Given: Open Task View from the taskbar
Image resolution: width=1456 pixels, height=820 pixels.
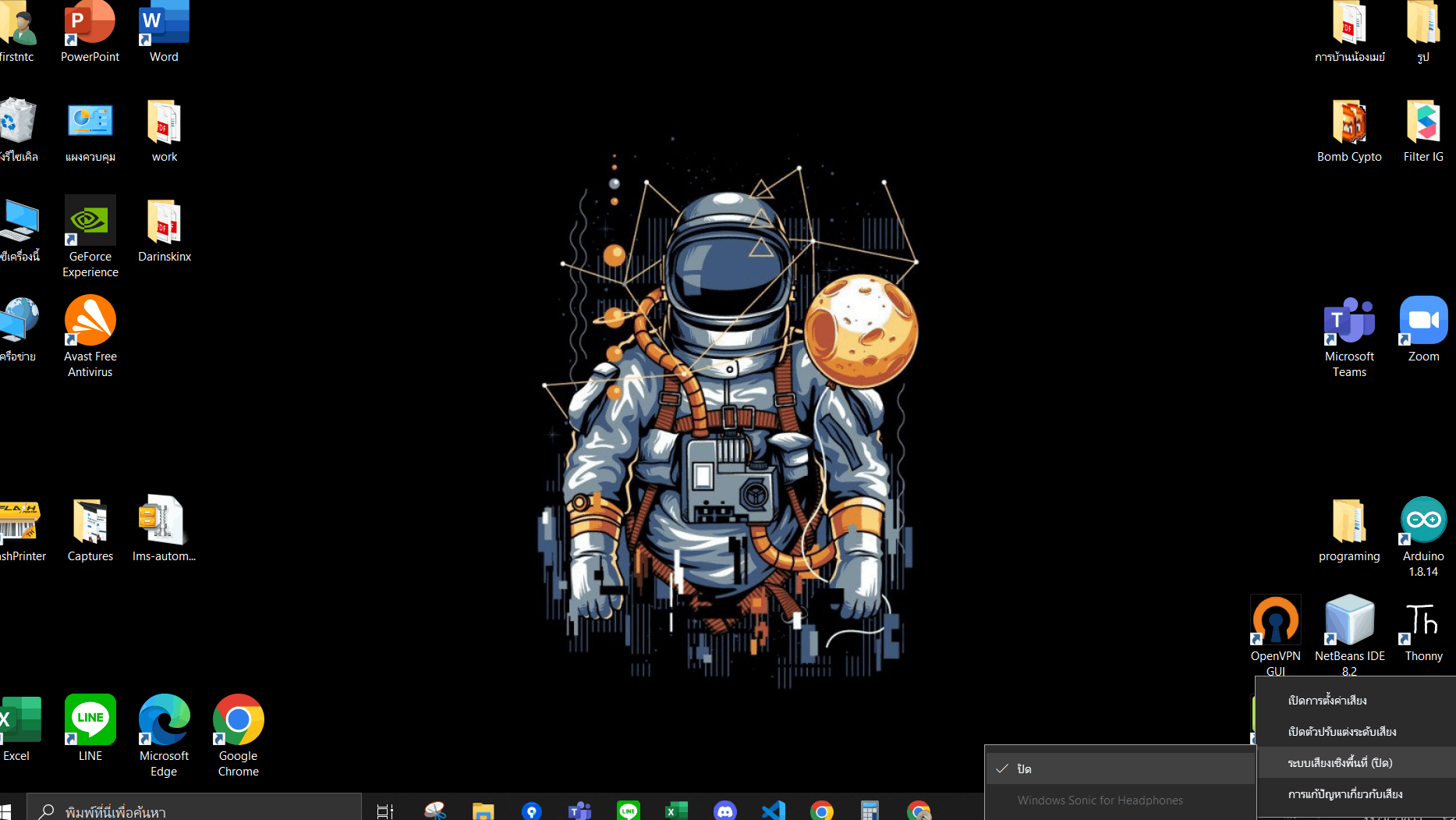Looking at the screenshot, I should tap(385, 811).
